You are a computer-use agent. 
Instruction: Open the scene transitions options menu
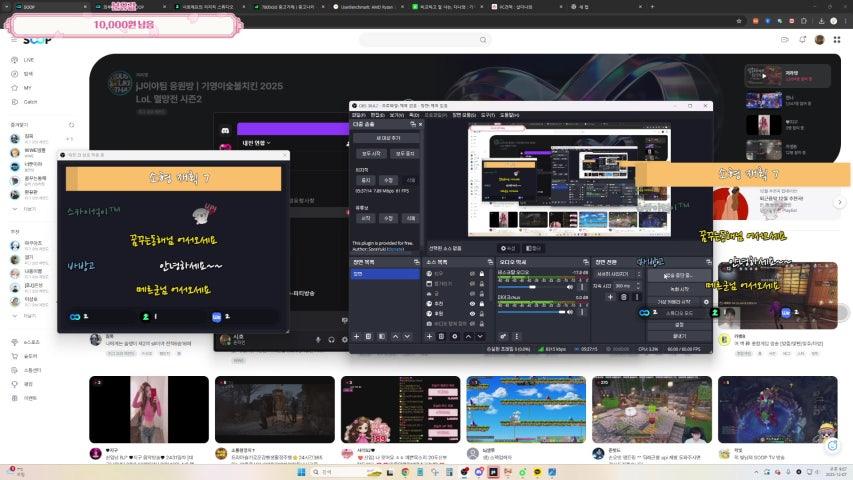636,297
